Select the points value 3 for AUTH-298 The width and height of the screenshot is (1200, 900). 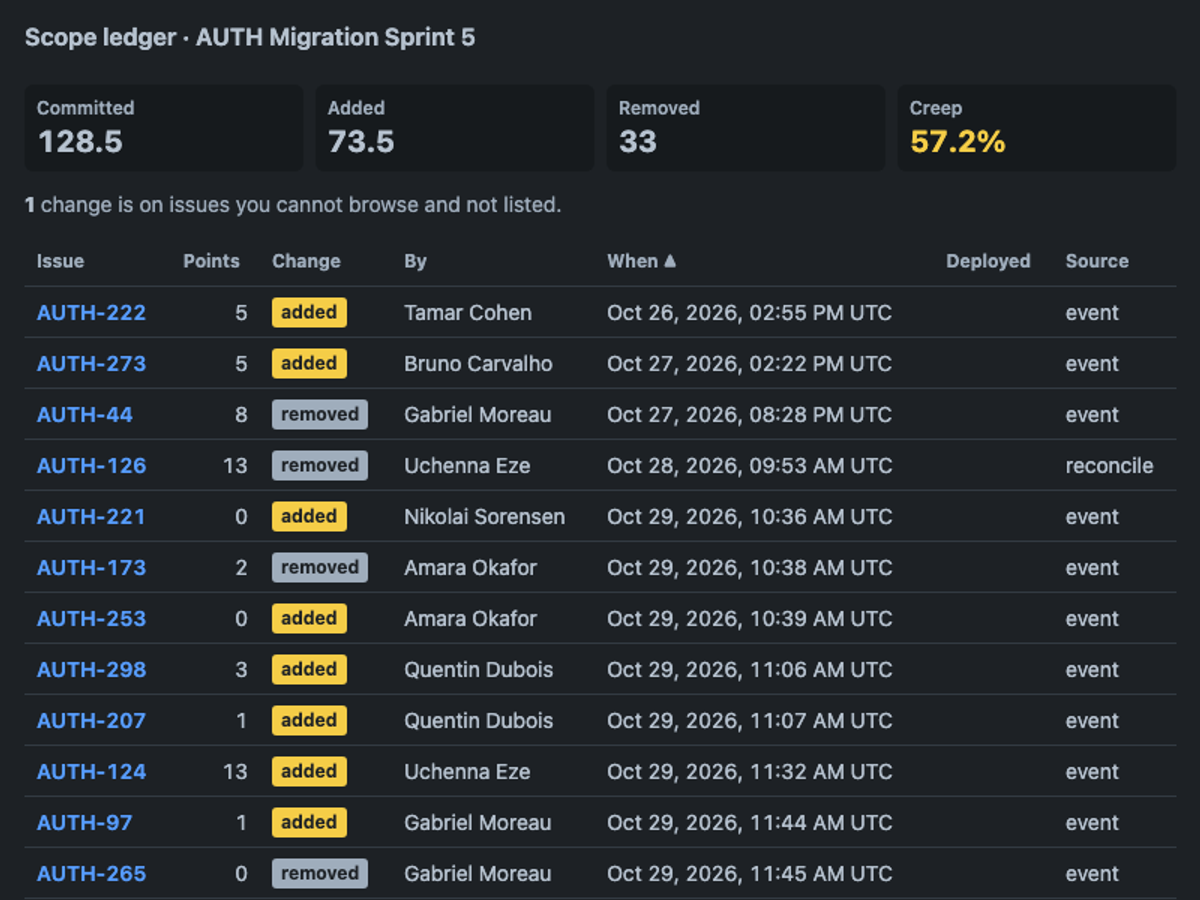point(241,670)
